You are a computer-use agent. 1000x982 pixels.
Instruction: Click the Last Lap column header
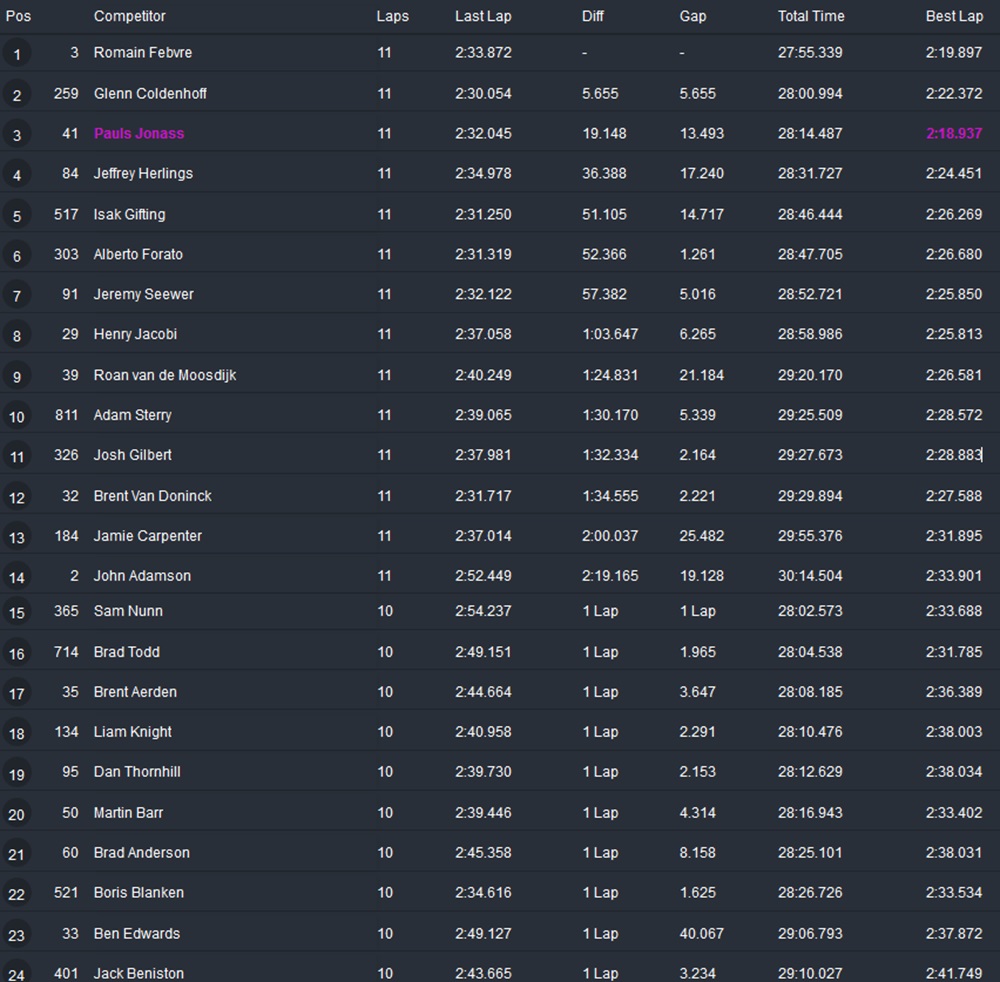[x=483, y=16]
